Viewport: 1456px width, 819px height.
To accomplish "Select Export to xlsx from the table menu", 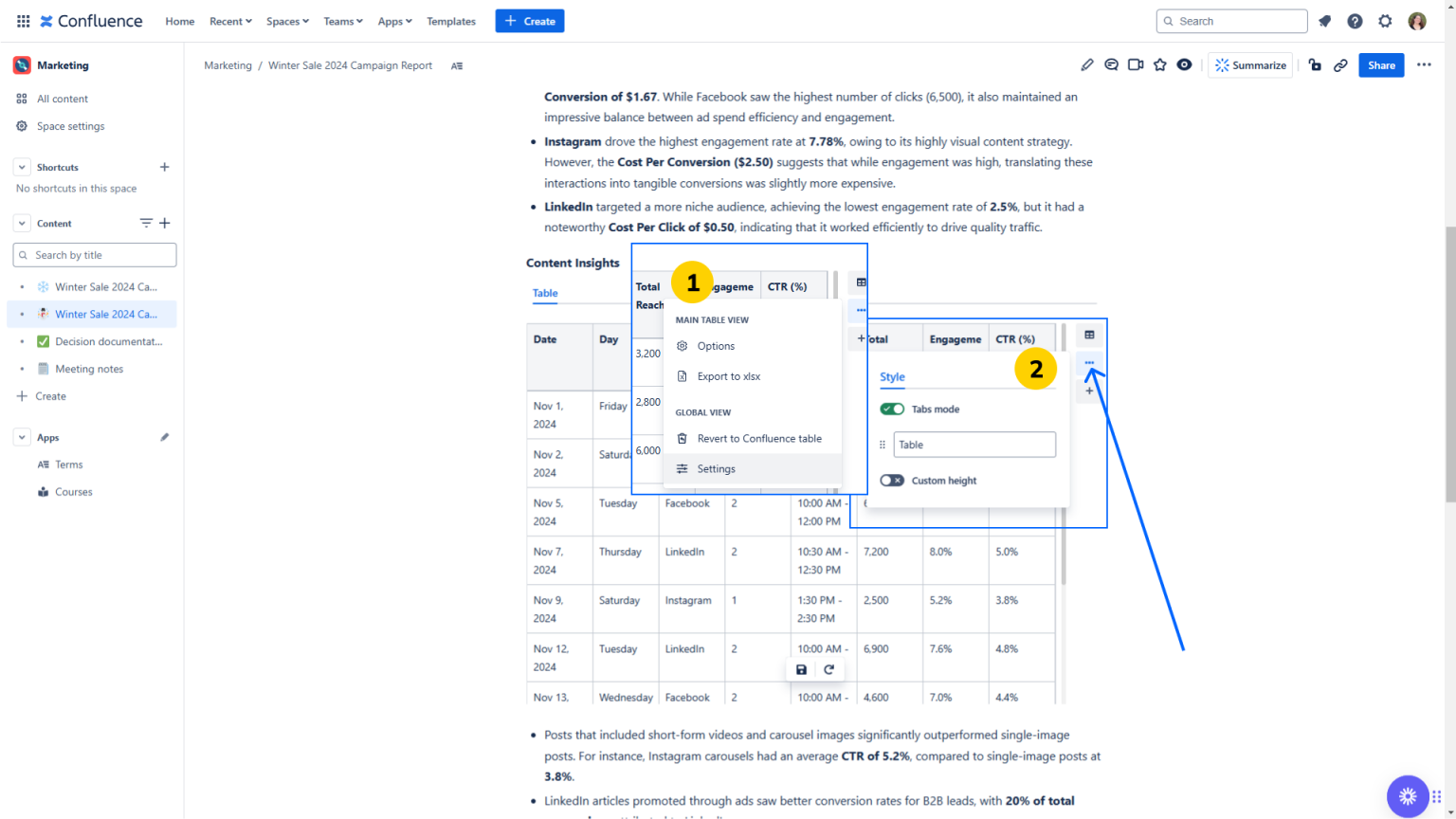I will (x=730, y=376).
